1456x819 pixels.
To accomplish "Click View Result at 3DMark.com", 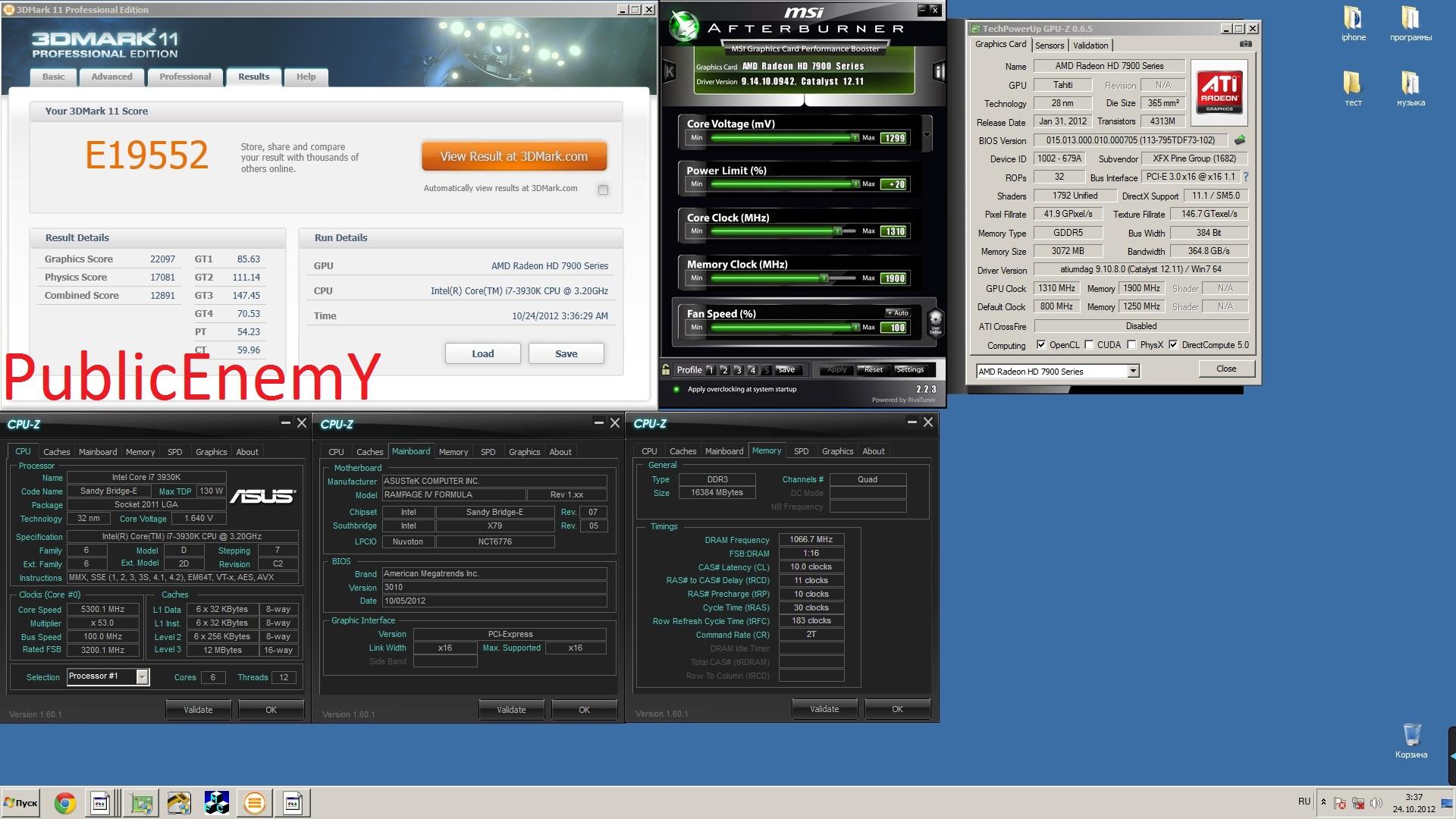I will [514, 156].
